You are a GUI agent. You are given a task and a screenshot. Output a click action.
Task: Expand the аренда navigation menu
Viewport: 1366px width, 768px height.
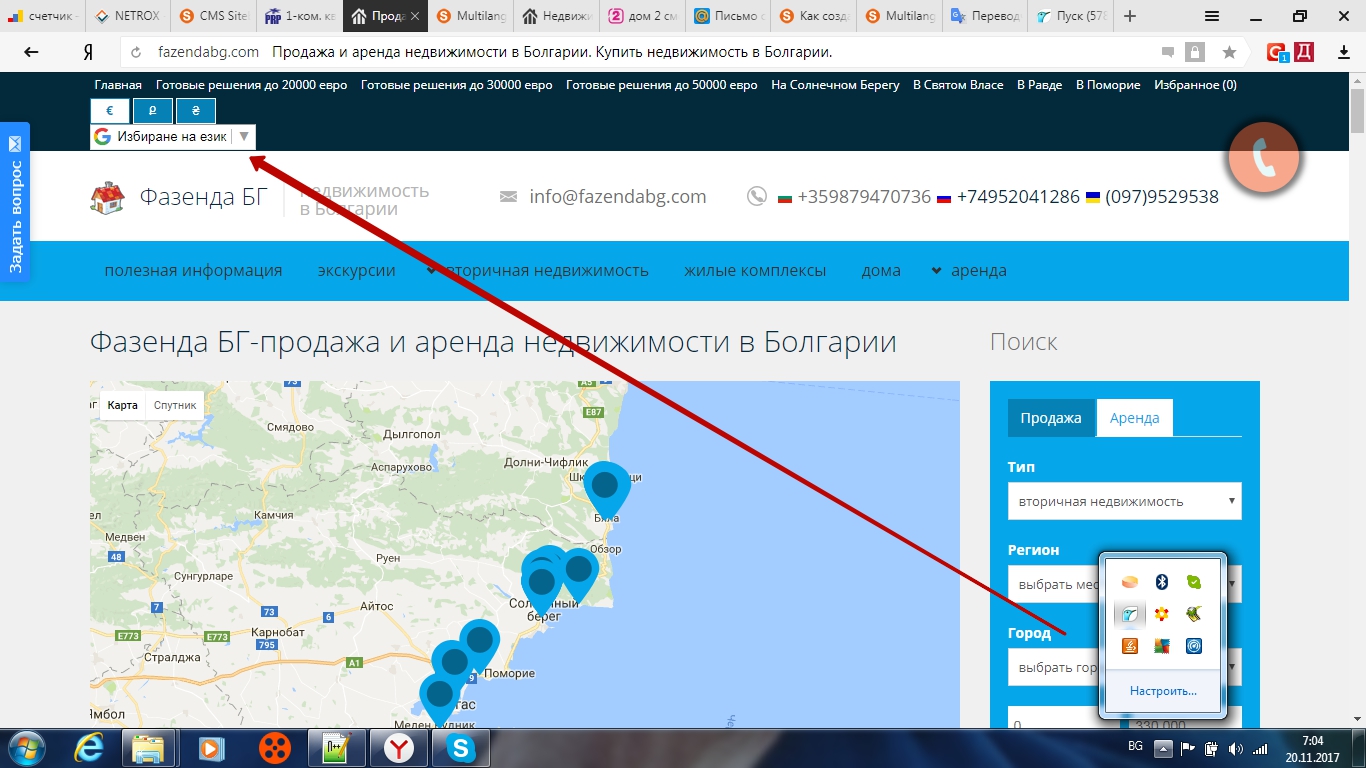968,270
